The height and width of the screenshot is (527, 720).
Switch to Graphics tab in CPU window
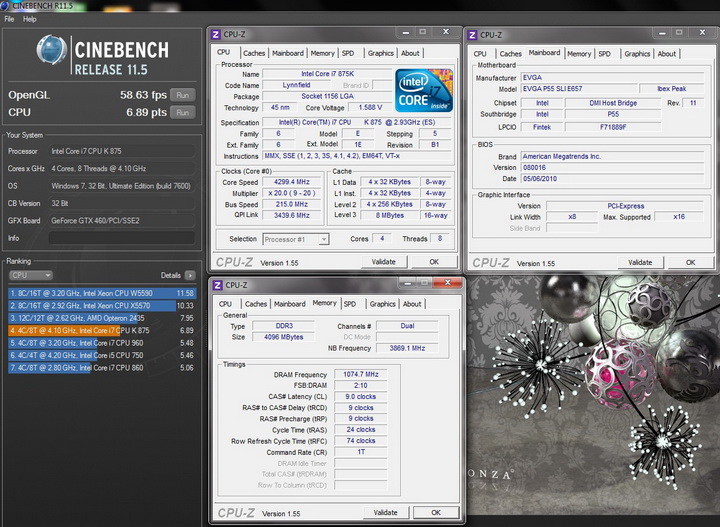tap(381, 53)
